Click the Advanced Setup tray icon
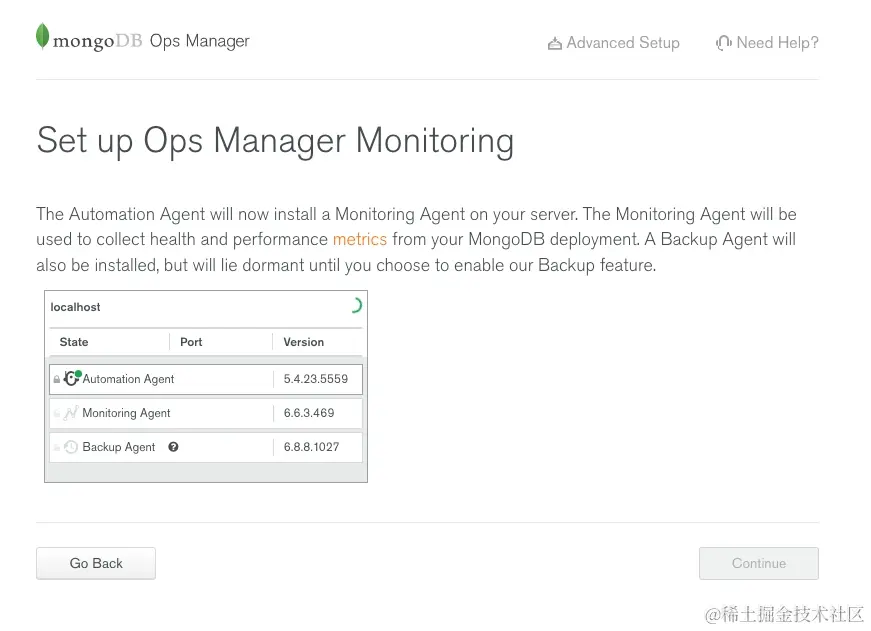Viewport: 871px width, 631px height. pos(554,43)
